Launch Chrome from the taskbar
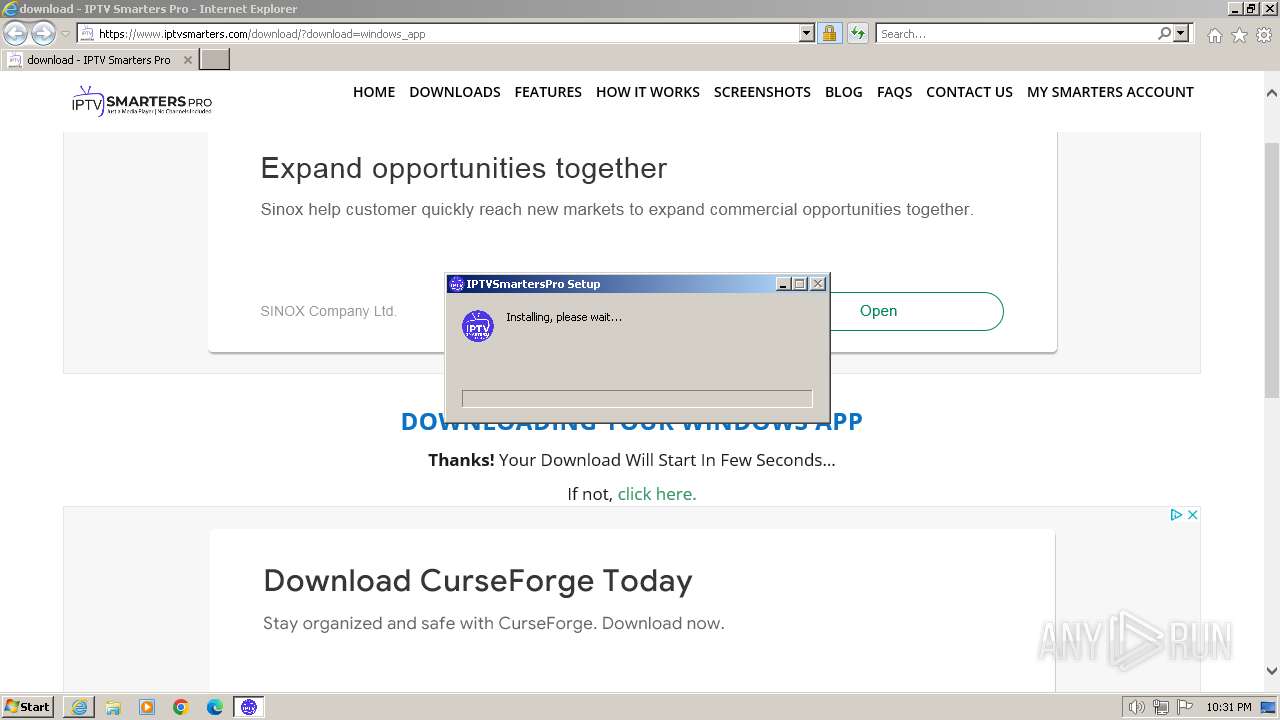Image resolution: width=1280 pixels, height=720 pixels. coord(181,707)
